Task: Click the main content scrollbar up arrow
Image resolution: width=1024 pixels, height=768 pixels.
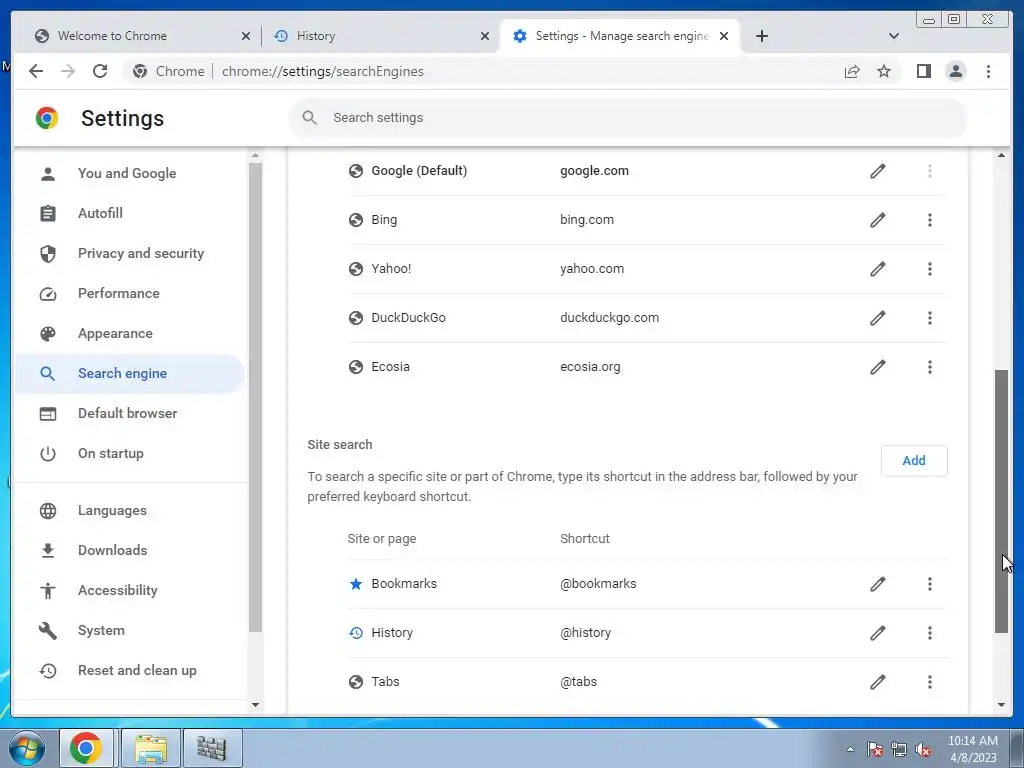Action: [x=1001, y=155]
